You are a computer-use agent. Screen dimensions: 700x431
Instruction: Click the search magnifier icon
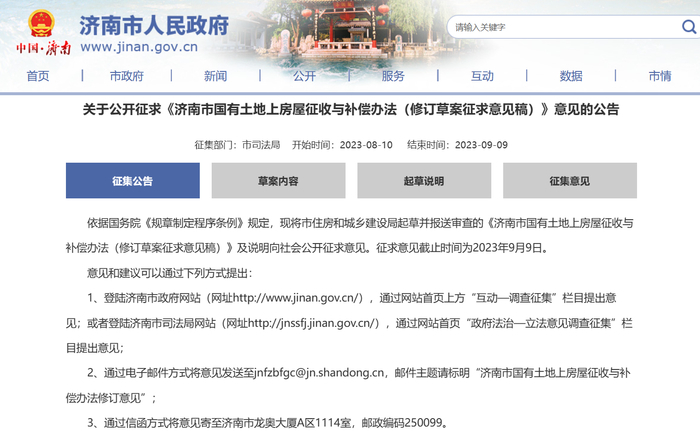(689, 27)
